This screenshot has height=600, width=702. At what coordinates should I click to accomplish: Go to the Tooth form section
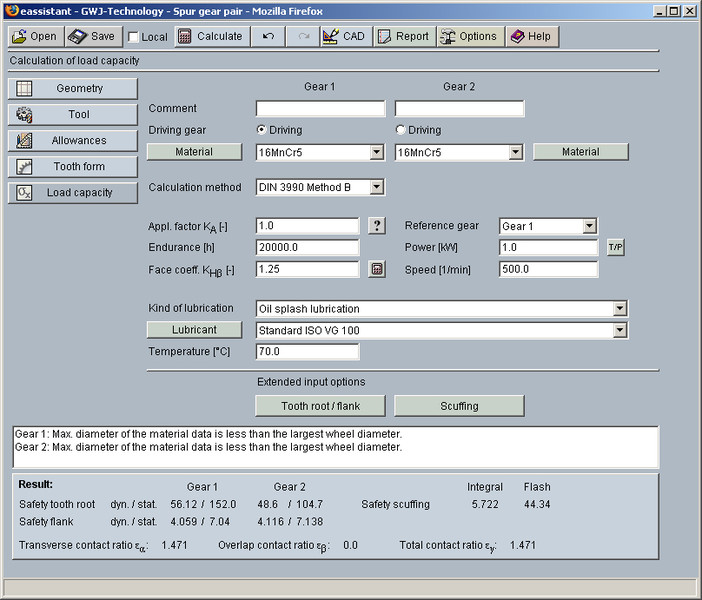(x=73, y=166)
